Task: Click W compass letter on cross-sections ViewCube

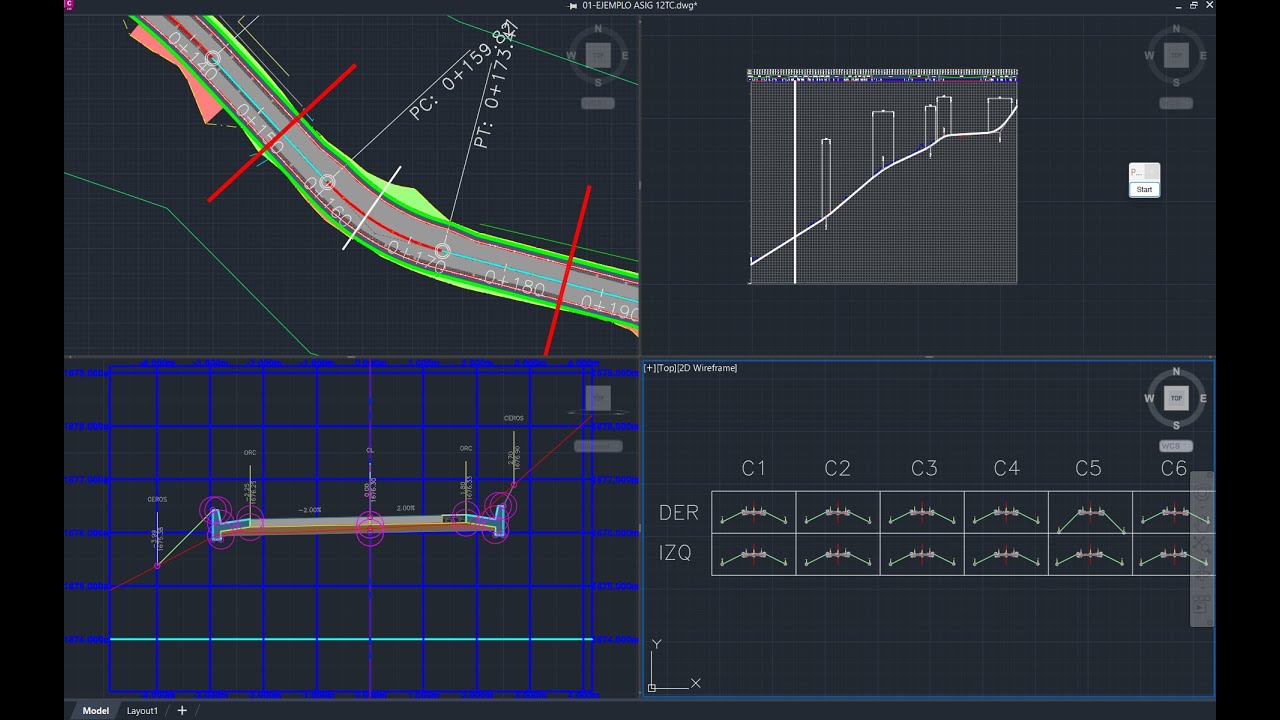Action: (1149, 399)
